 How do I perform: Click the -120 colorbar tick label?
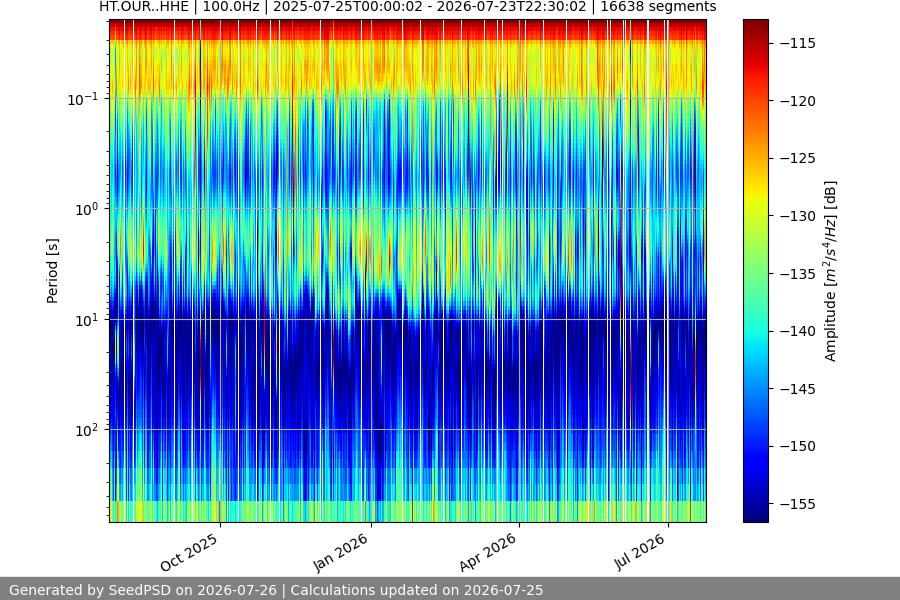(798, 101)
